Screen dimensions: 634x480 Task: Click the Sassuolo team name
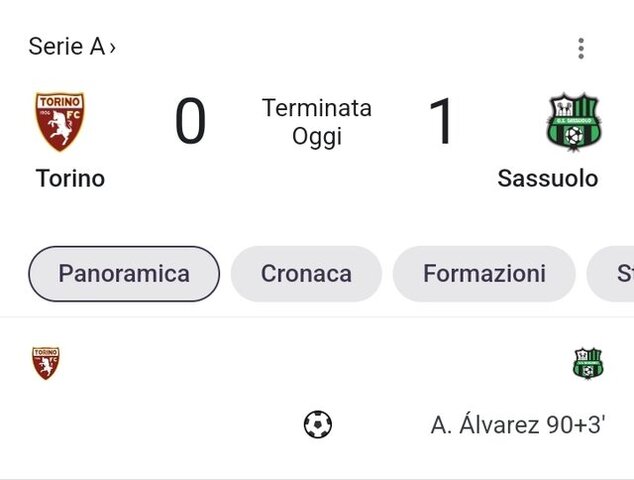point(548,178)
